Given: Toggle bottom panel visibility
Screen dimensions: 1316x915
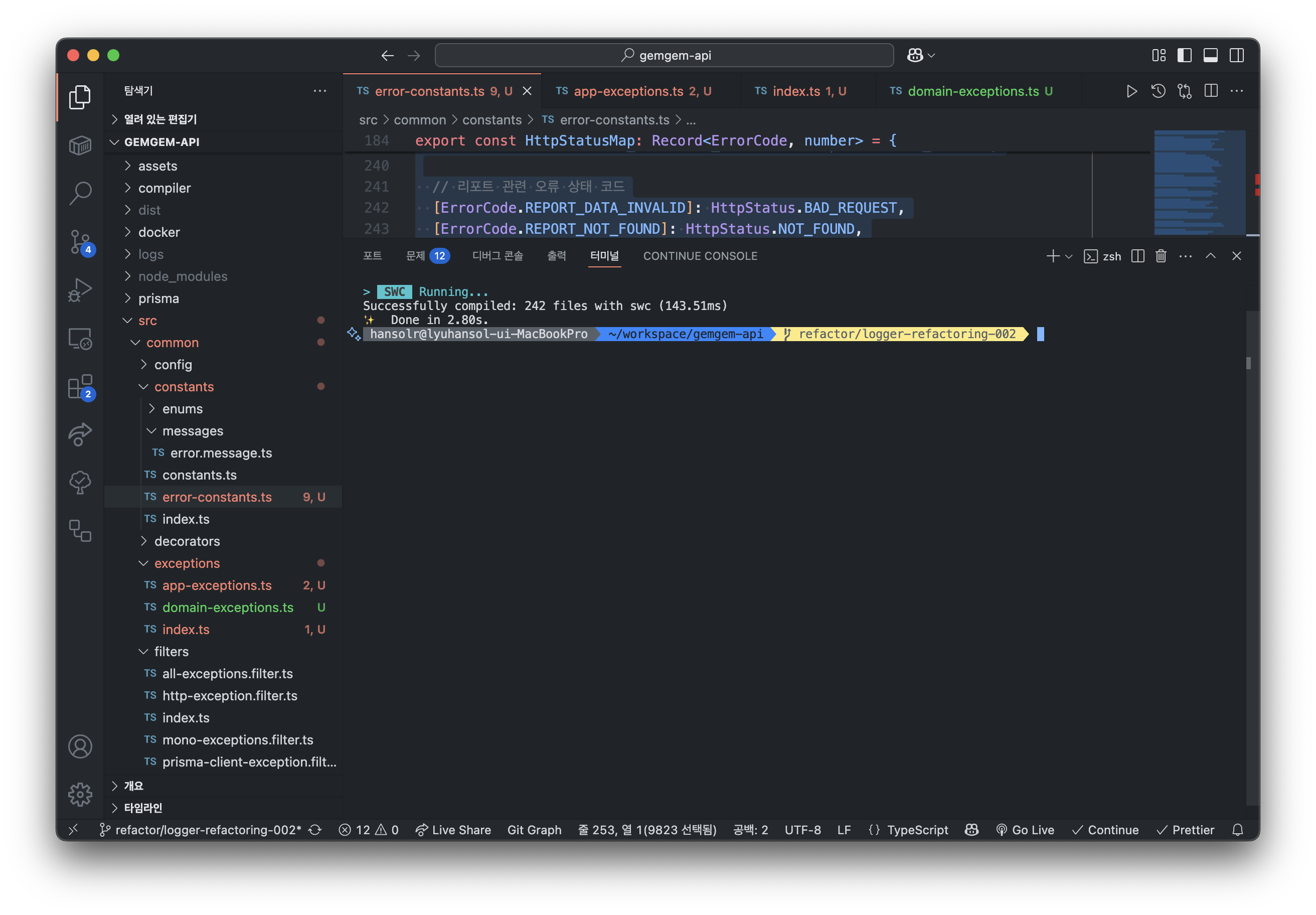Looking at the screenshot, I should [x=1210, y=55].
